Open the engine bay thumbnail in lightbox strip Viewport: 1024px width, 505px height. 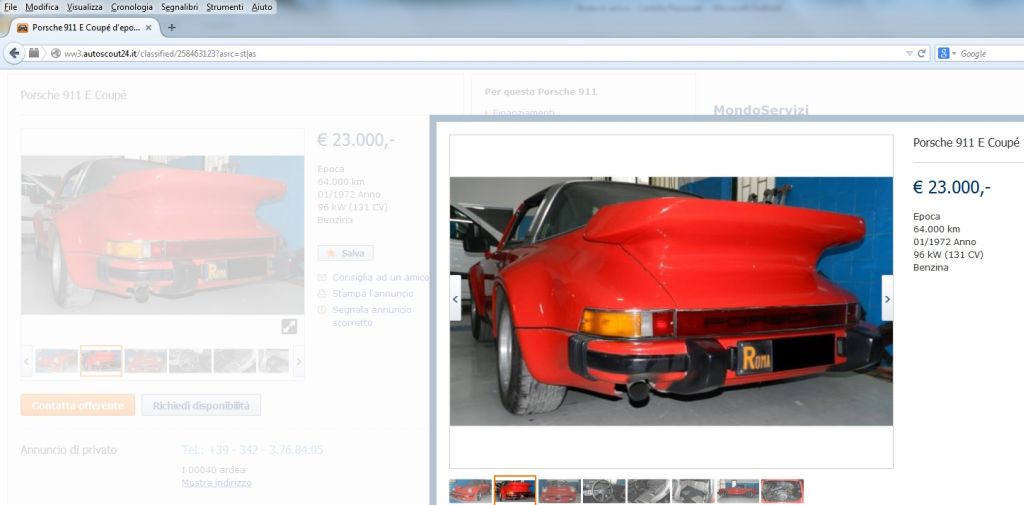(782, 491)
